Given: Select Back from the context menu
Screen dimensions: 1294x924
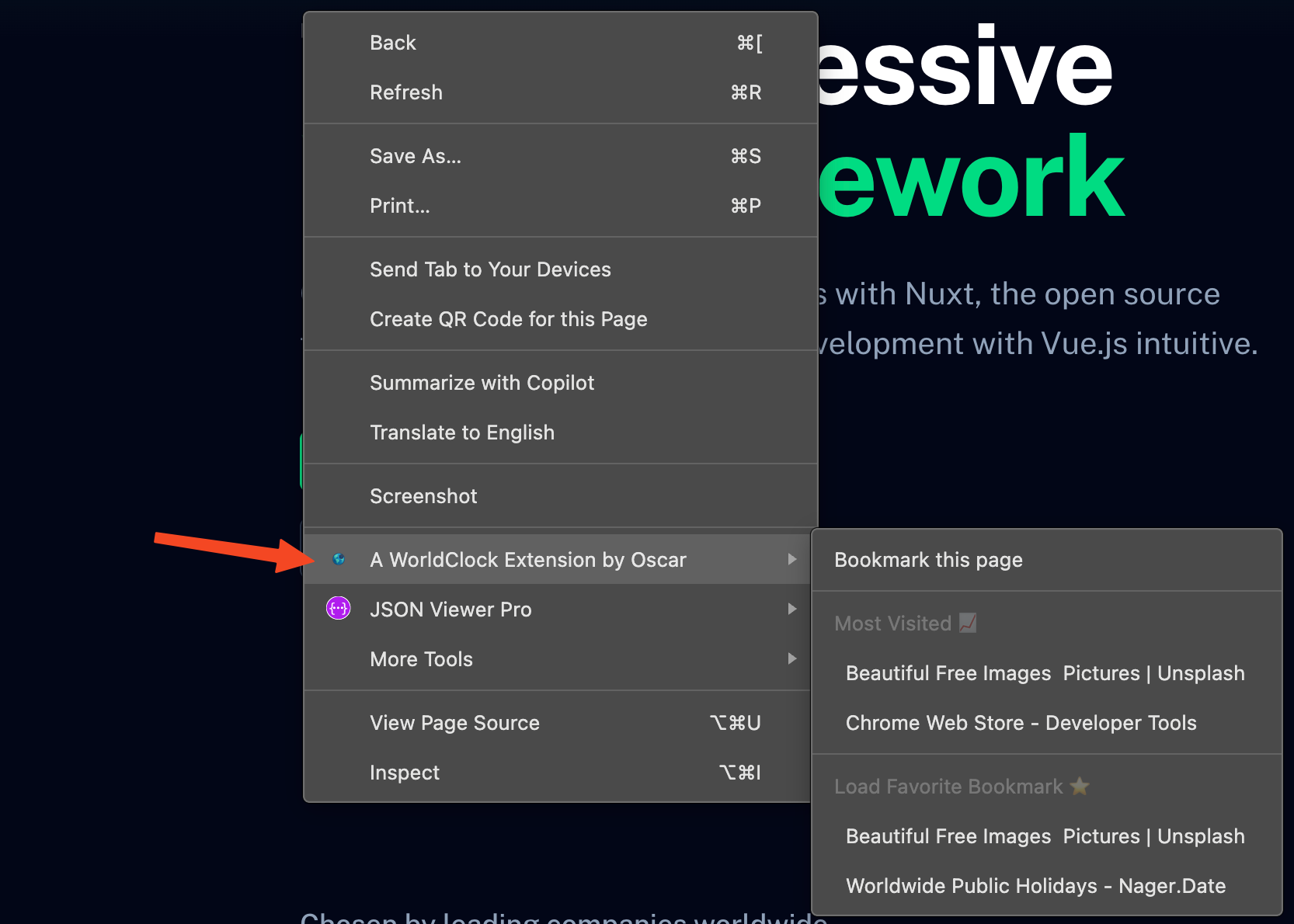Looking at the screenshot, I should (x=393, y=43).
